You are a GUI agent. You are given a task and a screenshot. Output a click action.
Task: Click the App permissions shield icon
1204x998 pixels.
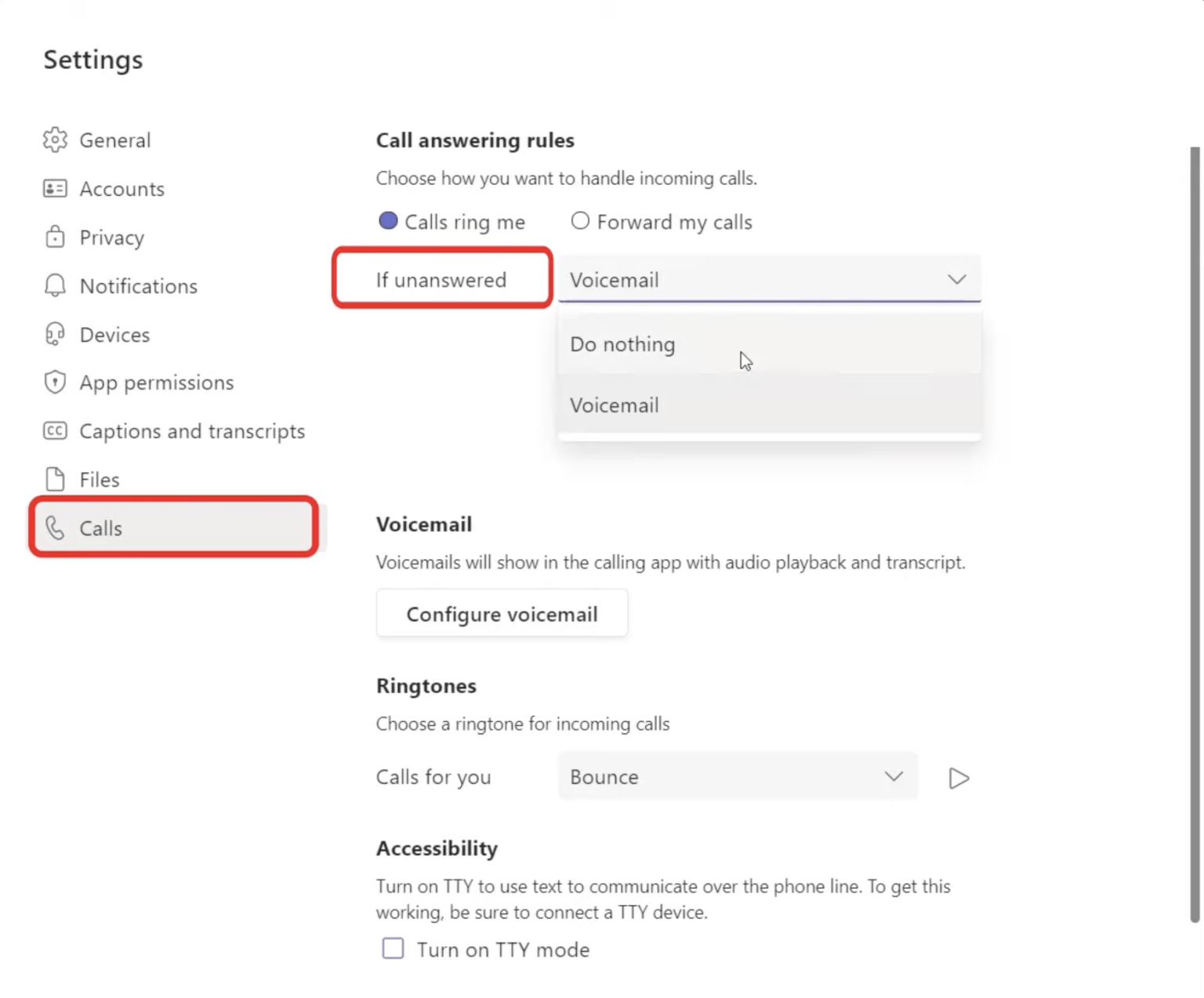pos(55,383)
